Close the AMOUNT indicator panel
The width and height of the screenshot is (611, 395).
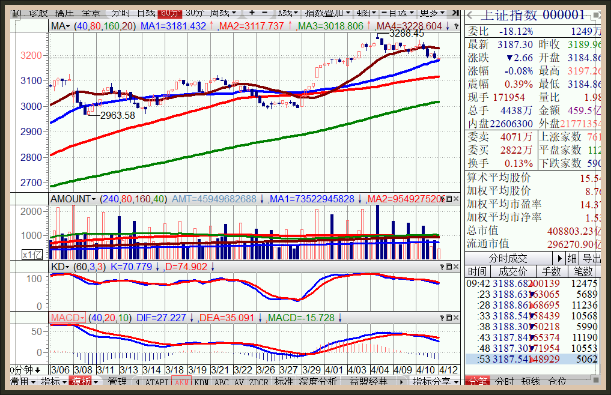pyautogui.click(x=456, y=199)
